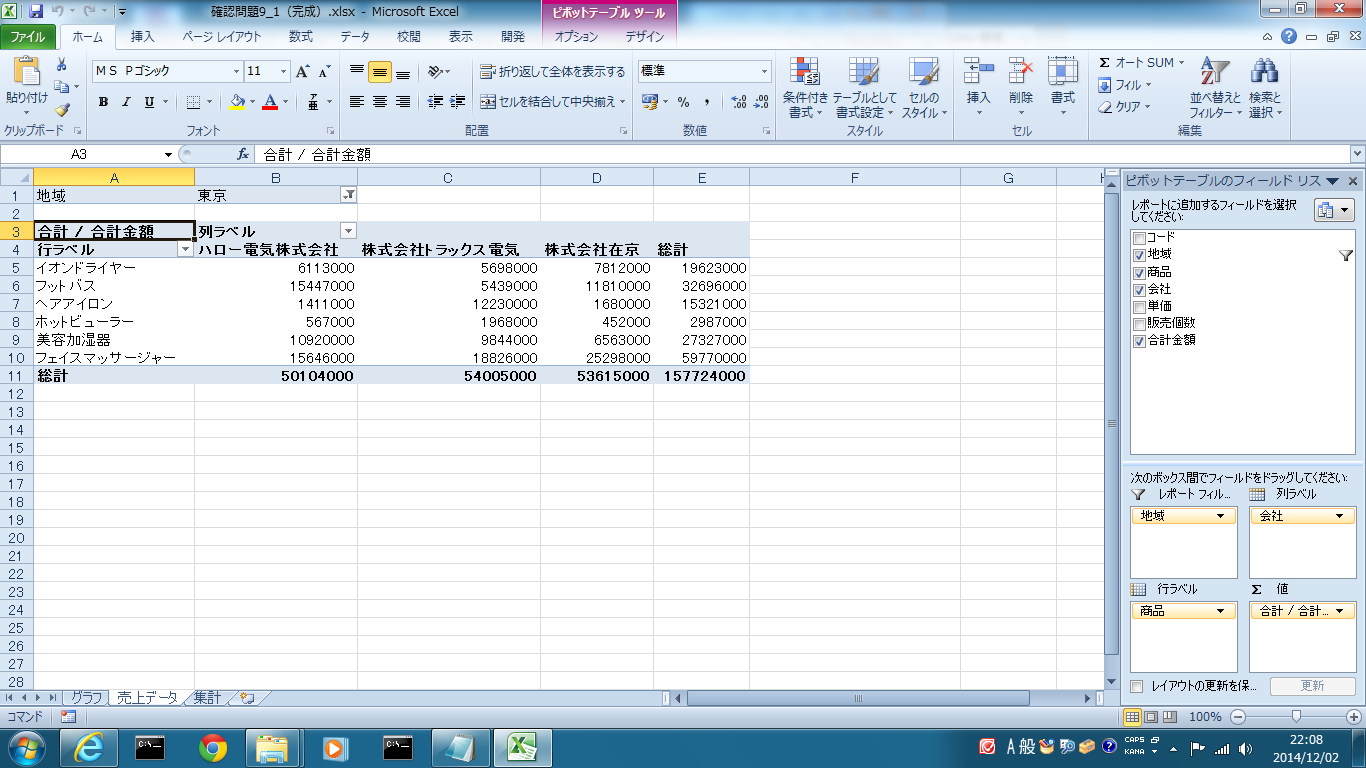Click the align left icon
The height and width of the screenshot is (768, 1366).
357,102
